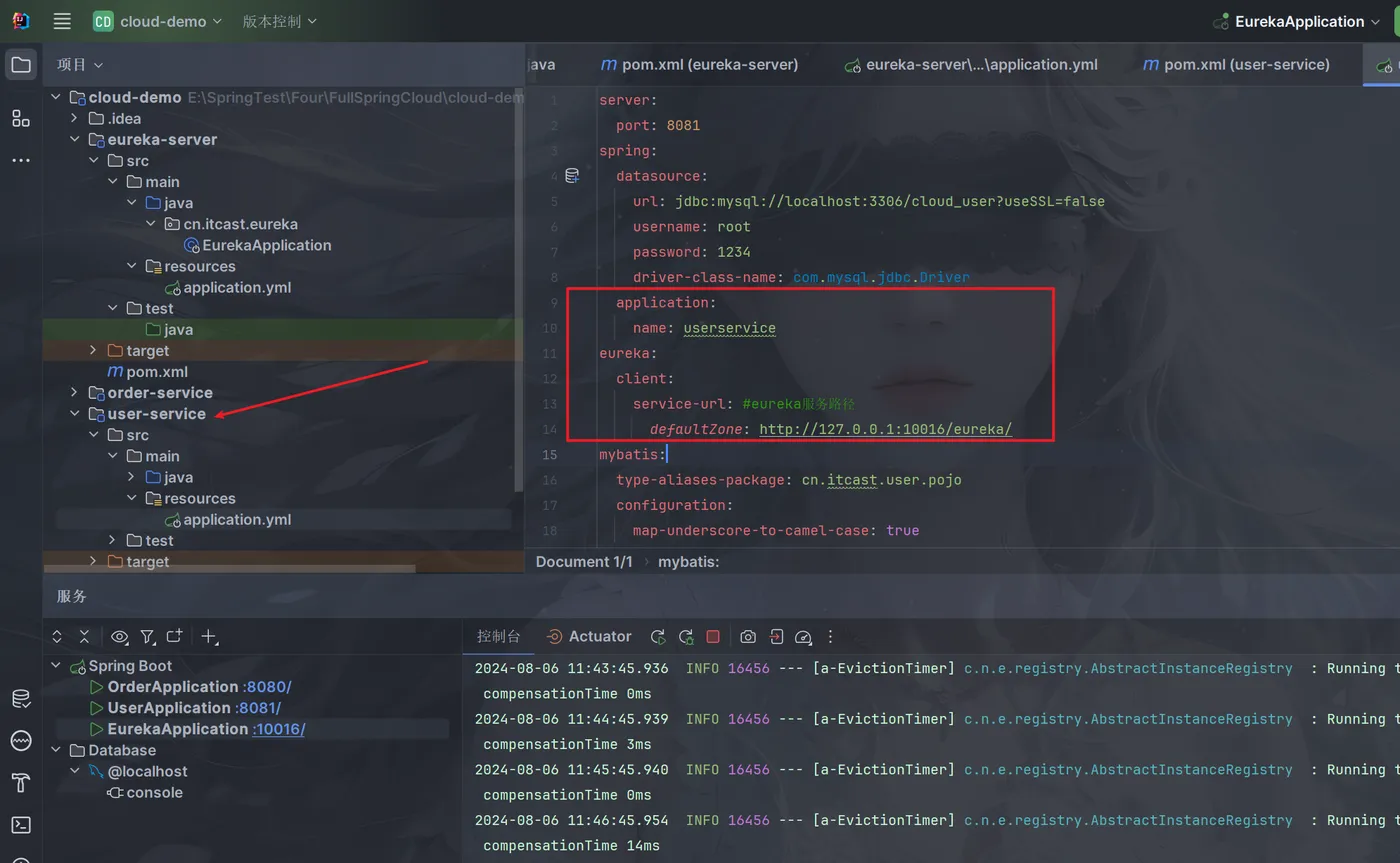The width and height of the screenshot is (1400, 863).
Task: Collapse the Database services node
Action: (x=56, y=750)
